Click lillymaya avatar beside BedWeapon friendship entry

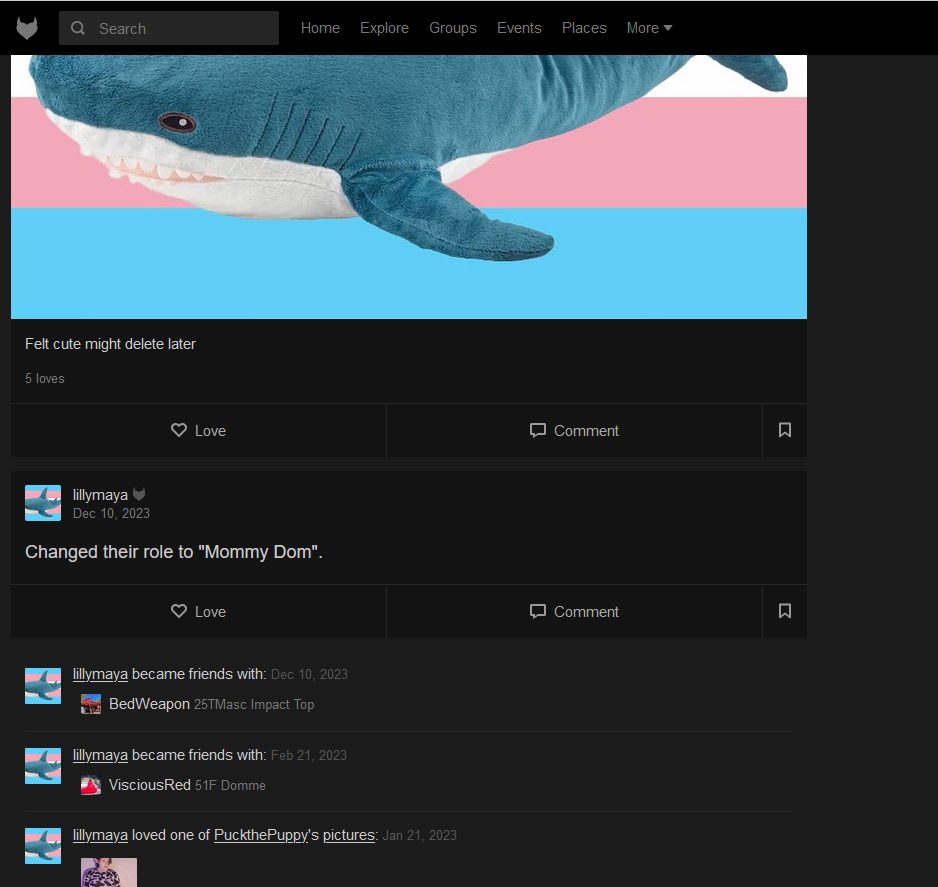43,686
